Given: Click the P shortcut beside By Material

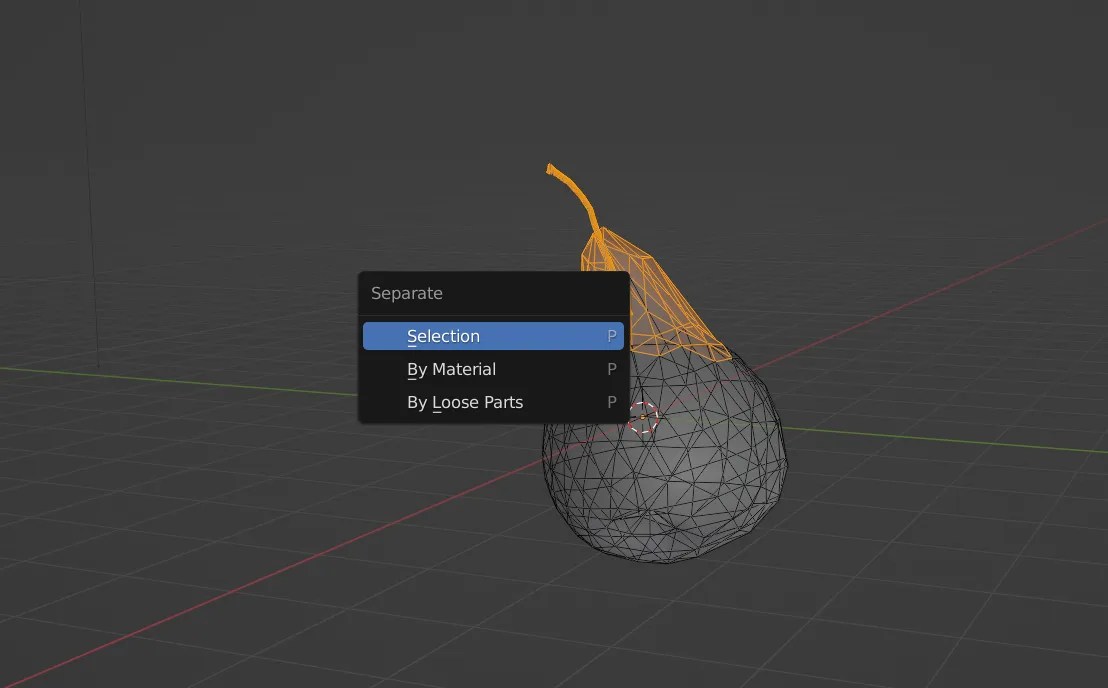Looking at the screenshot, I should 611,369.
